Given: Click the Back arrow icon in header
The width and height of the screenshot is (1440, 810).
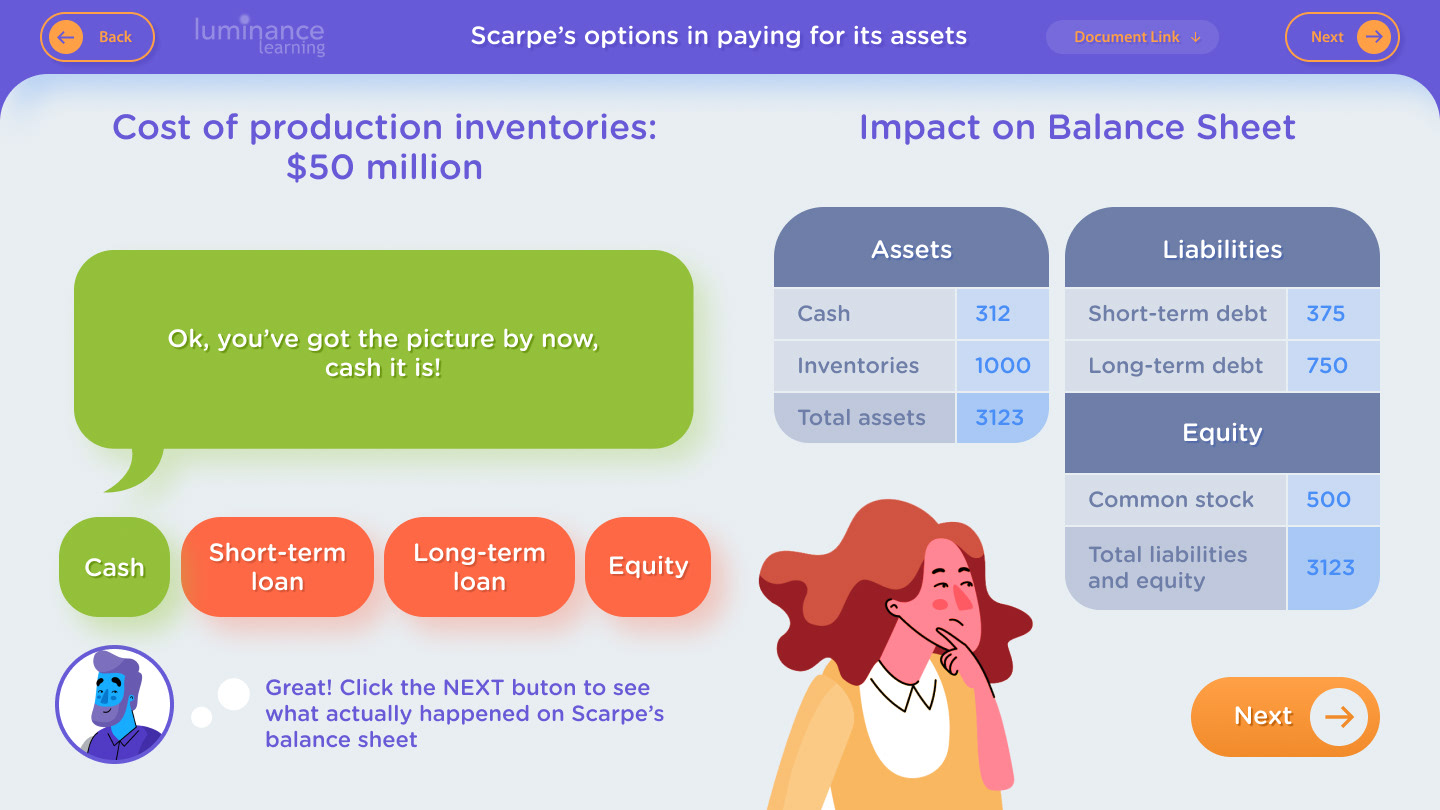Looking at the screenshot, I should coord(66,37).
